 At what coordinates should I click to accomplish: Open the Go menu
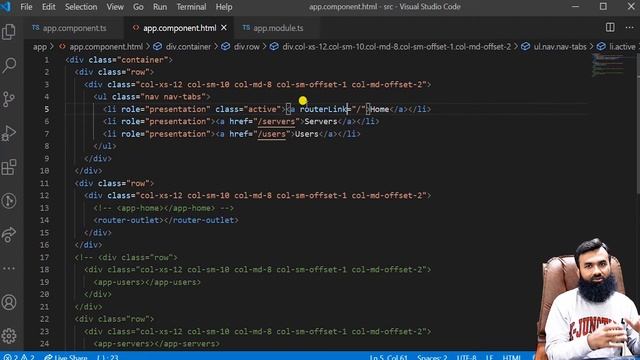pyautogui.click(x=138, y=7)
